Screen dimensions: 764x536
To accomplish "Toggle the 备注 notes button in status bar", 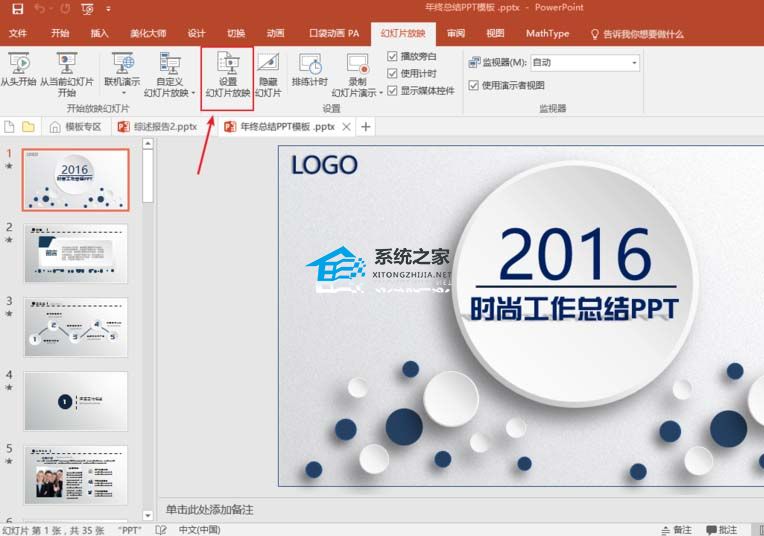I will click(676, 530).
